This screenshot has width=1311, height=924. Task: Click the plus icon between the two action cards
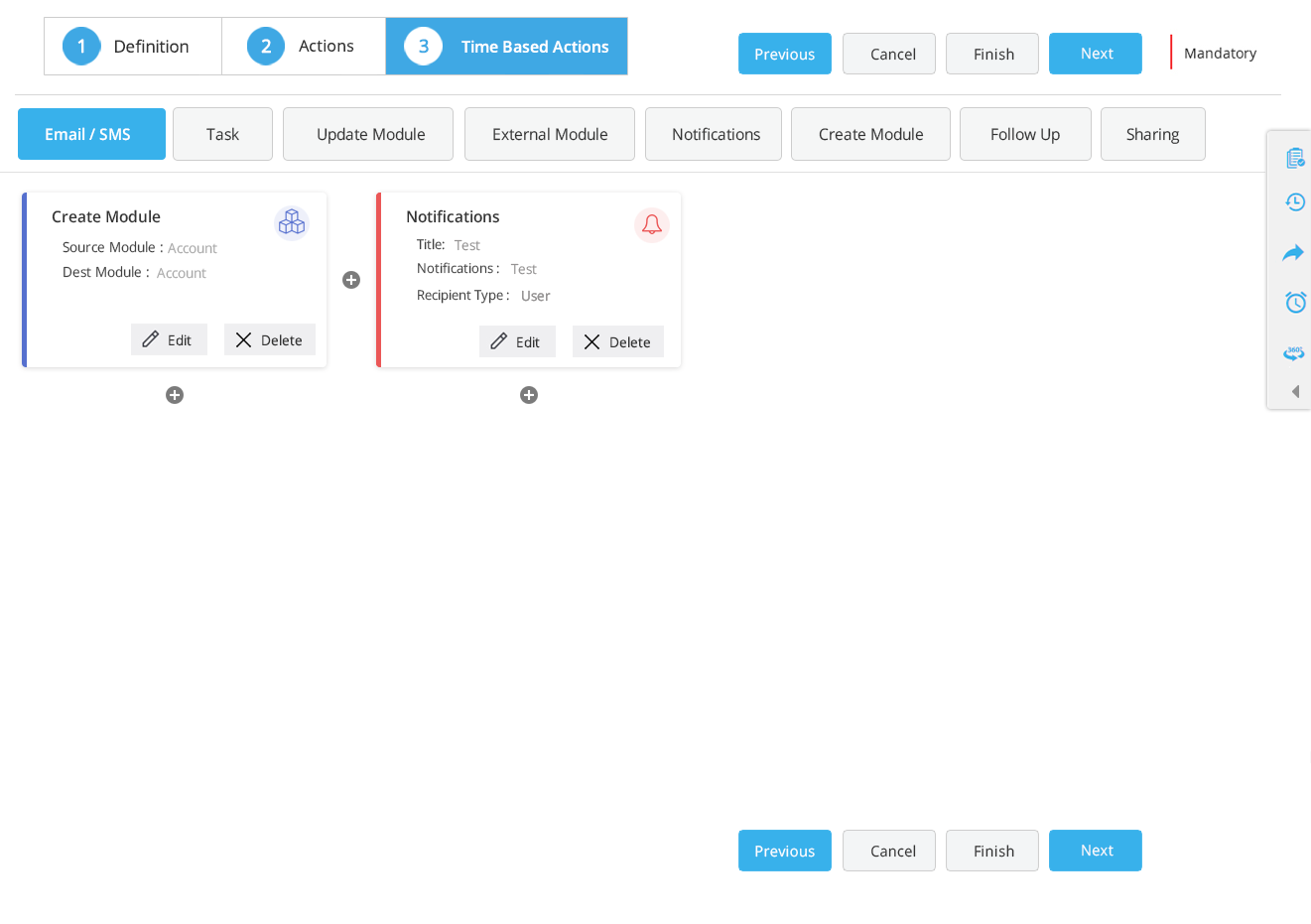(351, 280)
